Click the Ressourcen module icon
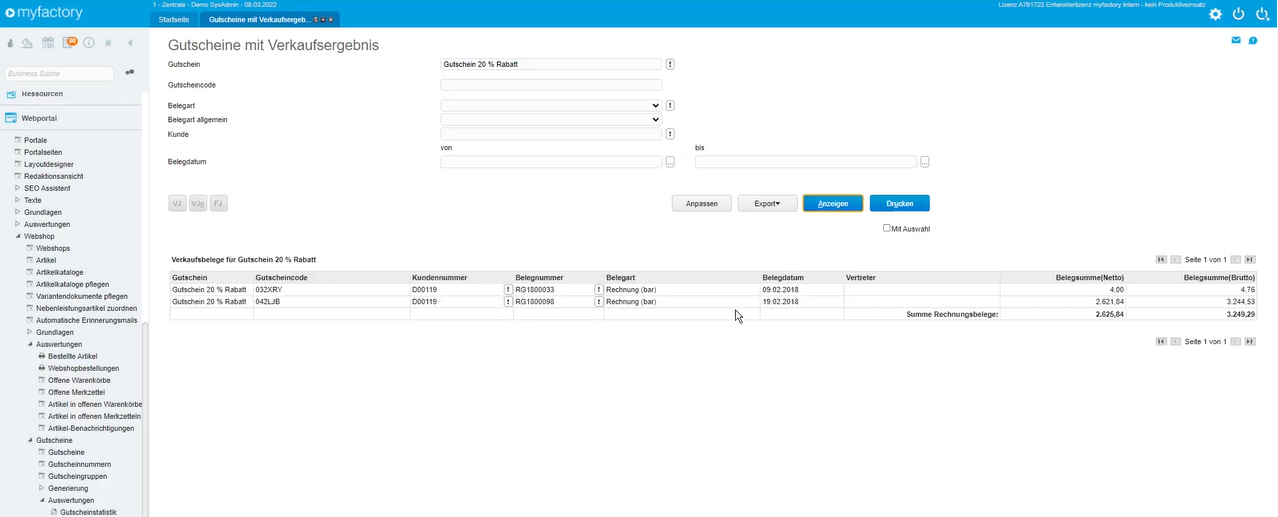This screenshot has width=1278, height=517. tap(12, 93)
